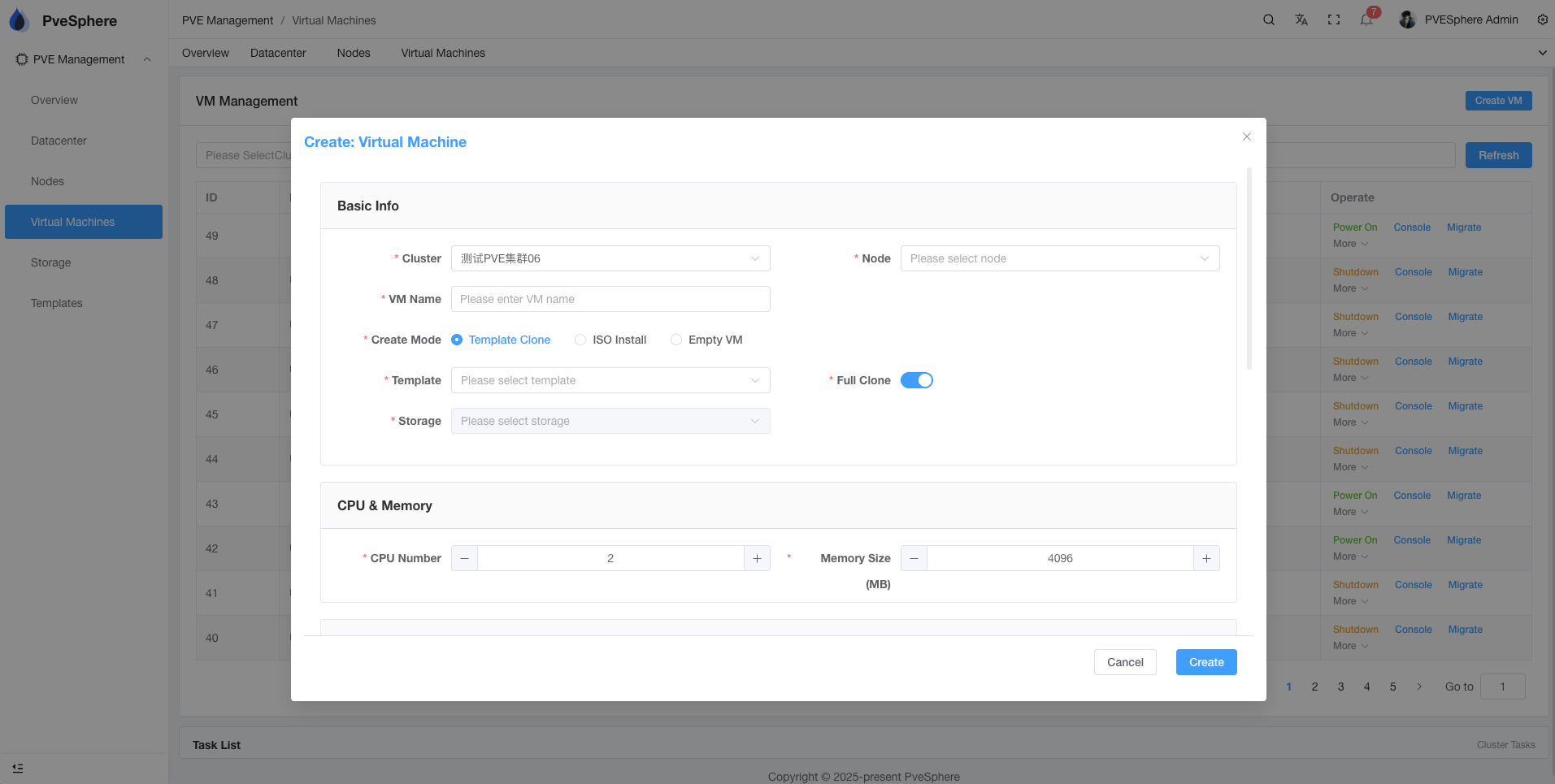
Task: Click the Create button in dialog
Action: click(x=1205, y=662)
